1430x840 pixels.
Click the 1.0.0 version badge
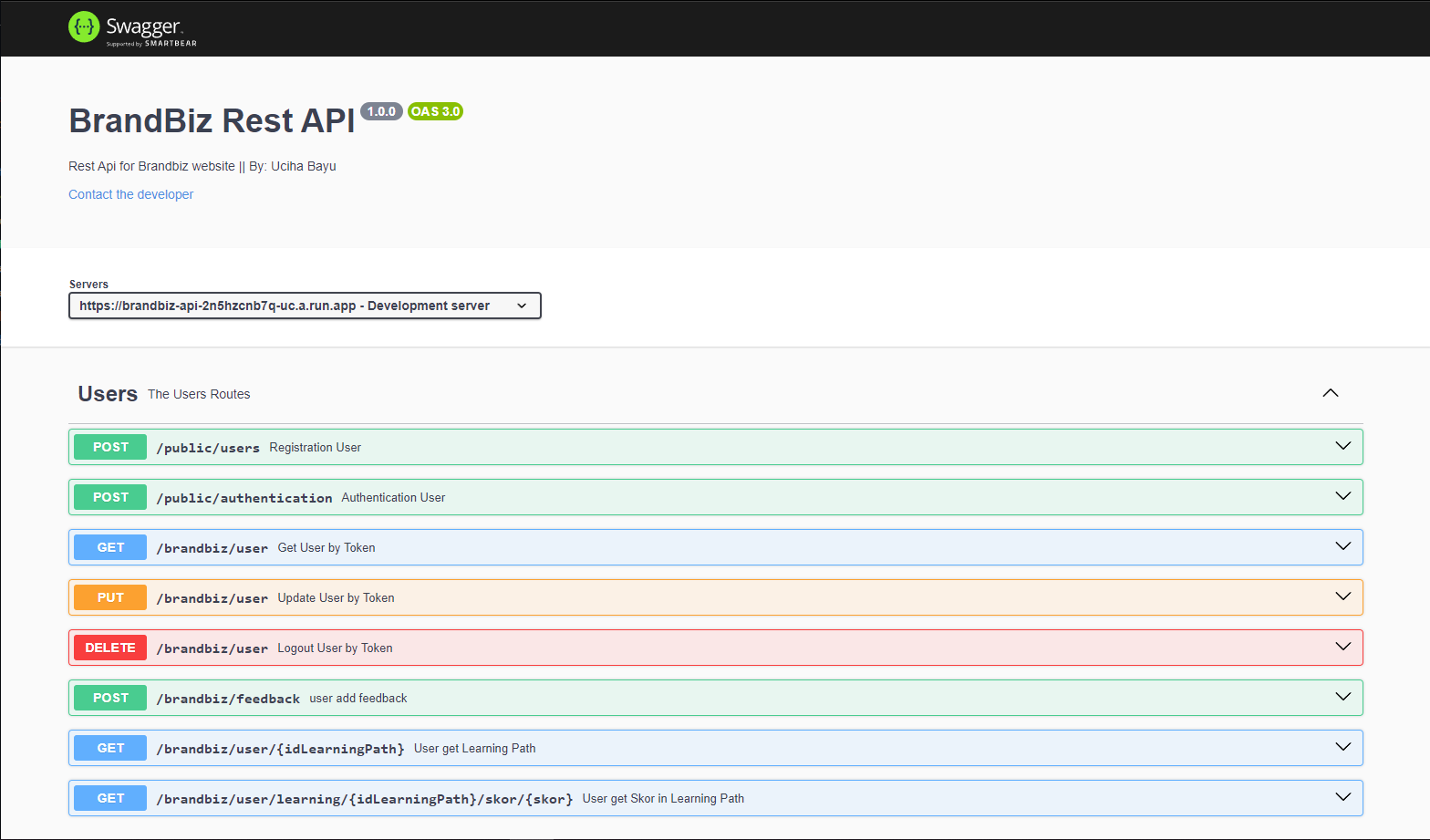pos(381,111)
